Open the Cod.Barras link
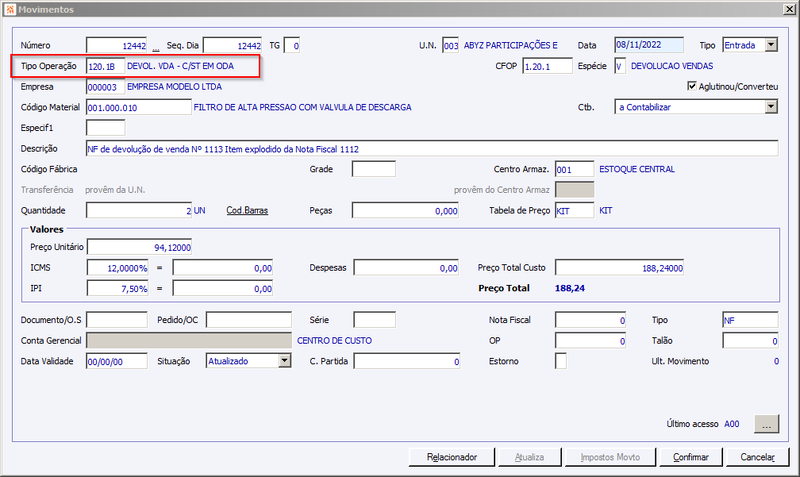800x477 pixels. pos(247,210)
